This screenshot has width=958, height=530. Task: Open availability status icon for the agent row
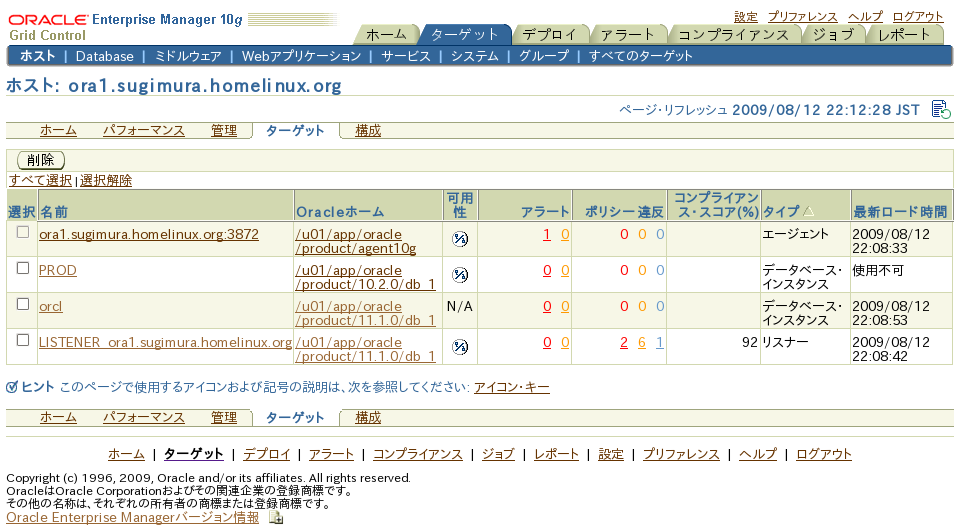click(x=459, y=239)
